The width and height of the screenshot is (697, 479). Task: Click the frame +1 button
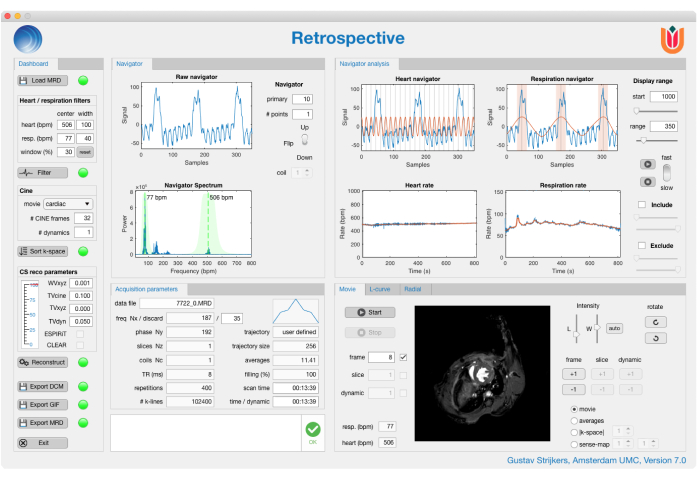click(574, 374)
